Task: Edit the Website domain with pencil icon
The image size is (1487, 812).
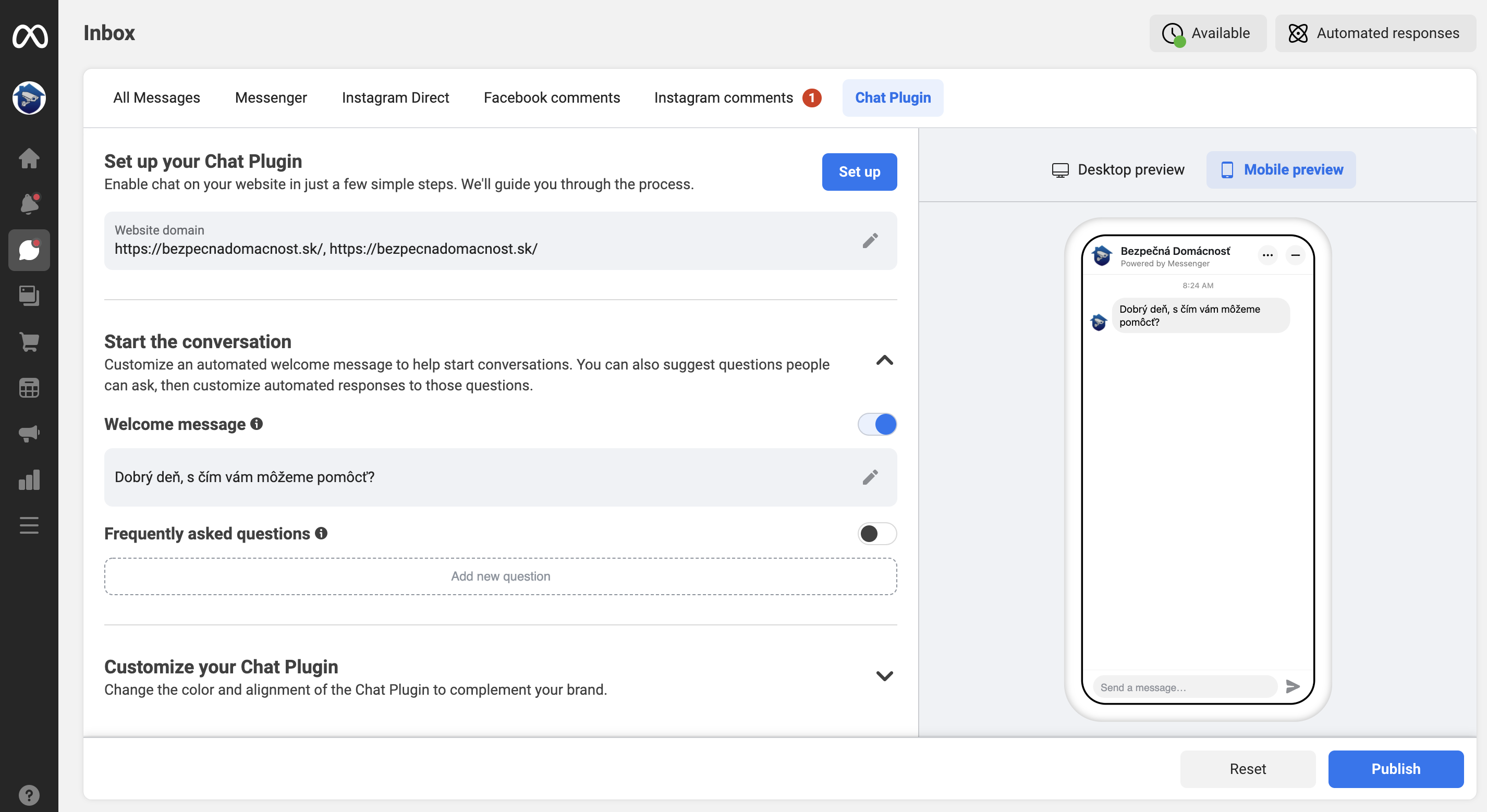Action: [871, 241]
